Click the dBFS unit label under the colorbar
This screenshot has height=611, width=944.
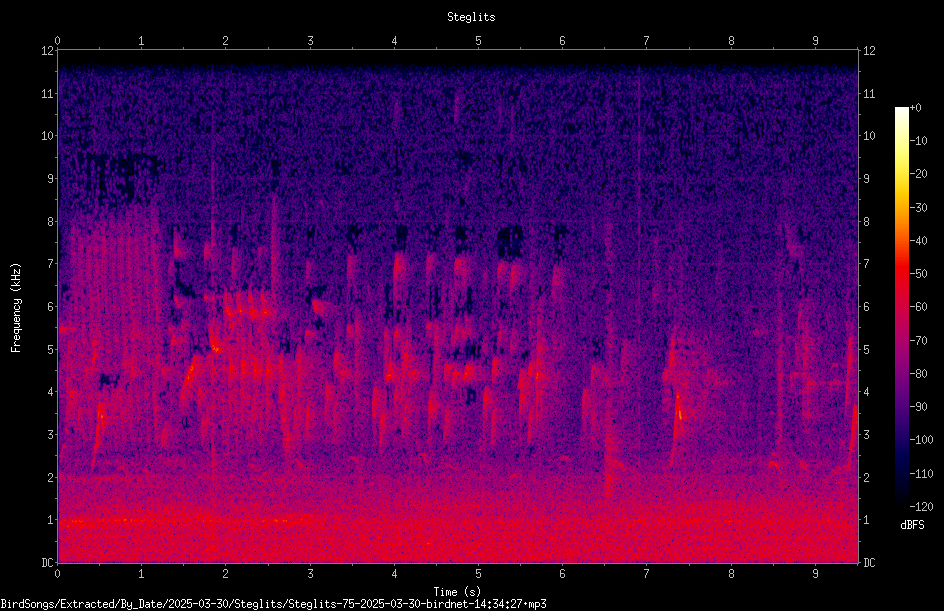[912, 525]
